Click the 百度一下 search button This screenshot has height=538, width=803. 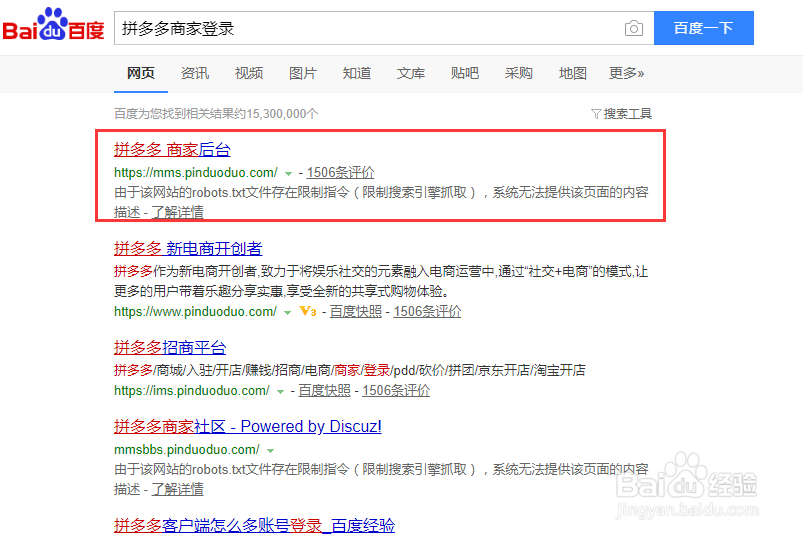point(704,28)
